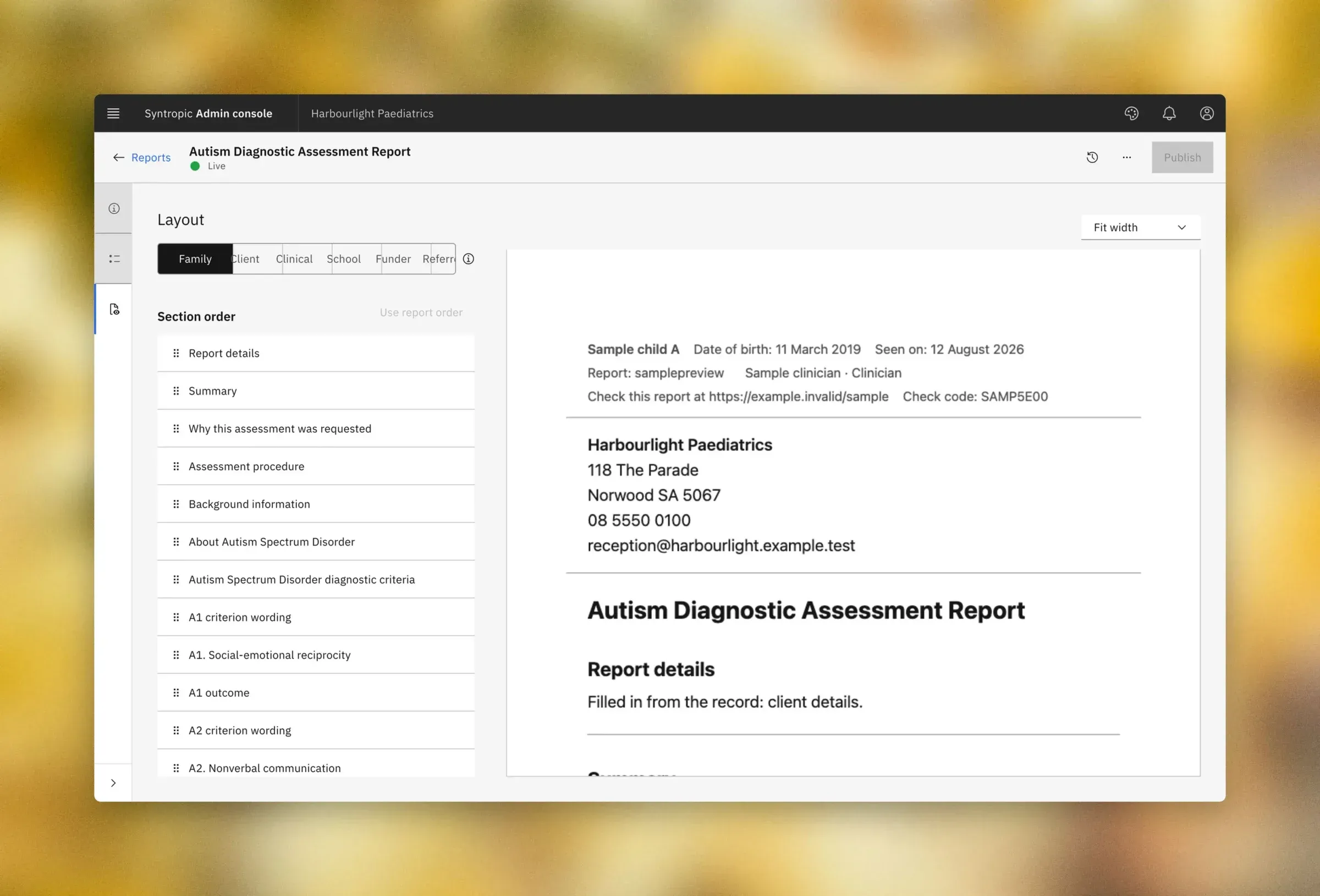The width and height of the screenshot is (1320, 896).
Task: Open the user account avatar
Action: click(1206, 113)
